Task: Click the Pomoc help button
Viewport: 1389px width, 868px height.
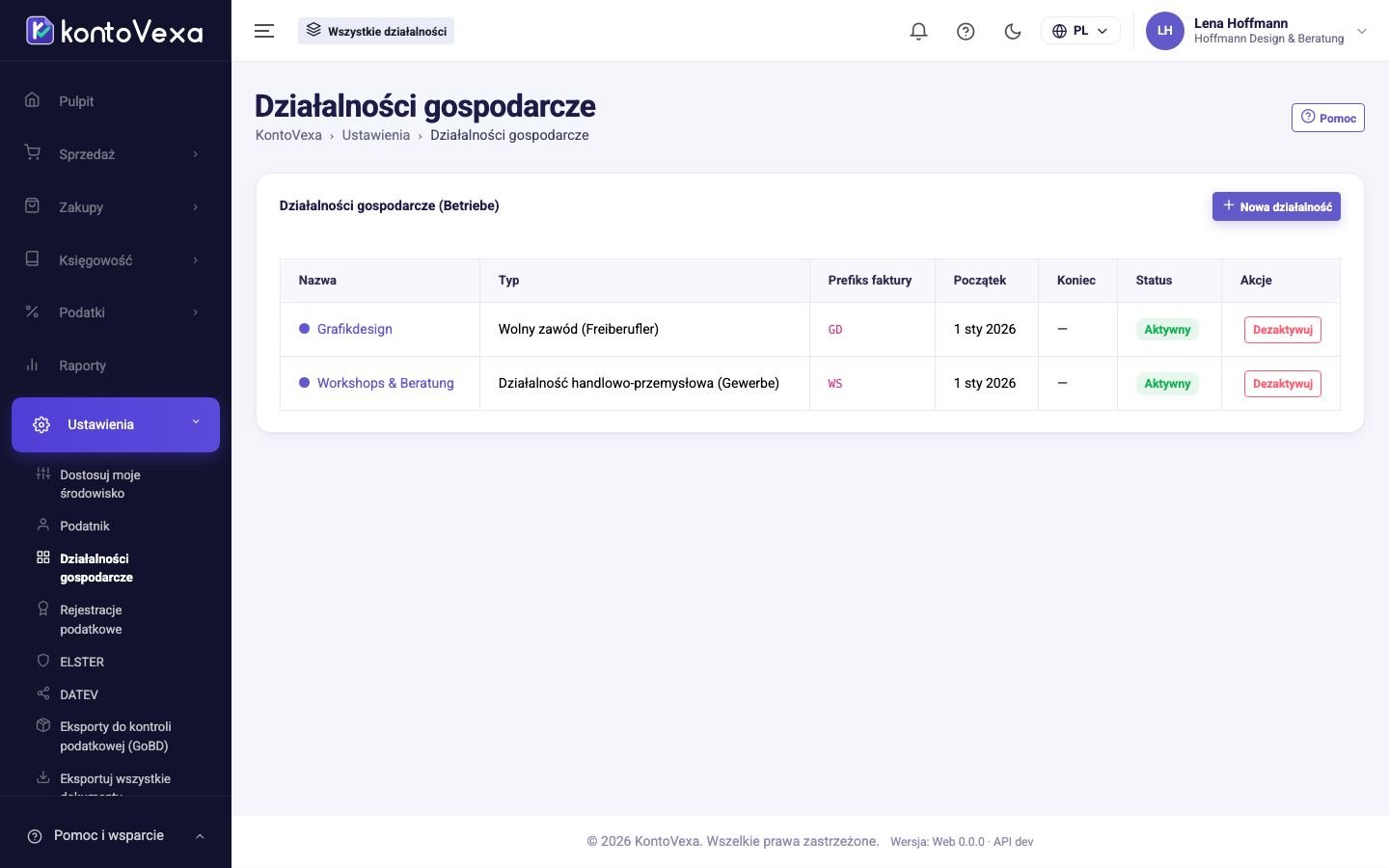Action: (x=1327, y=118)
